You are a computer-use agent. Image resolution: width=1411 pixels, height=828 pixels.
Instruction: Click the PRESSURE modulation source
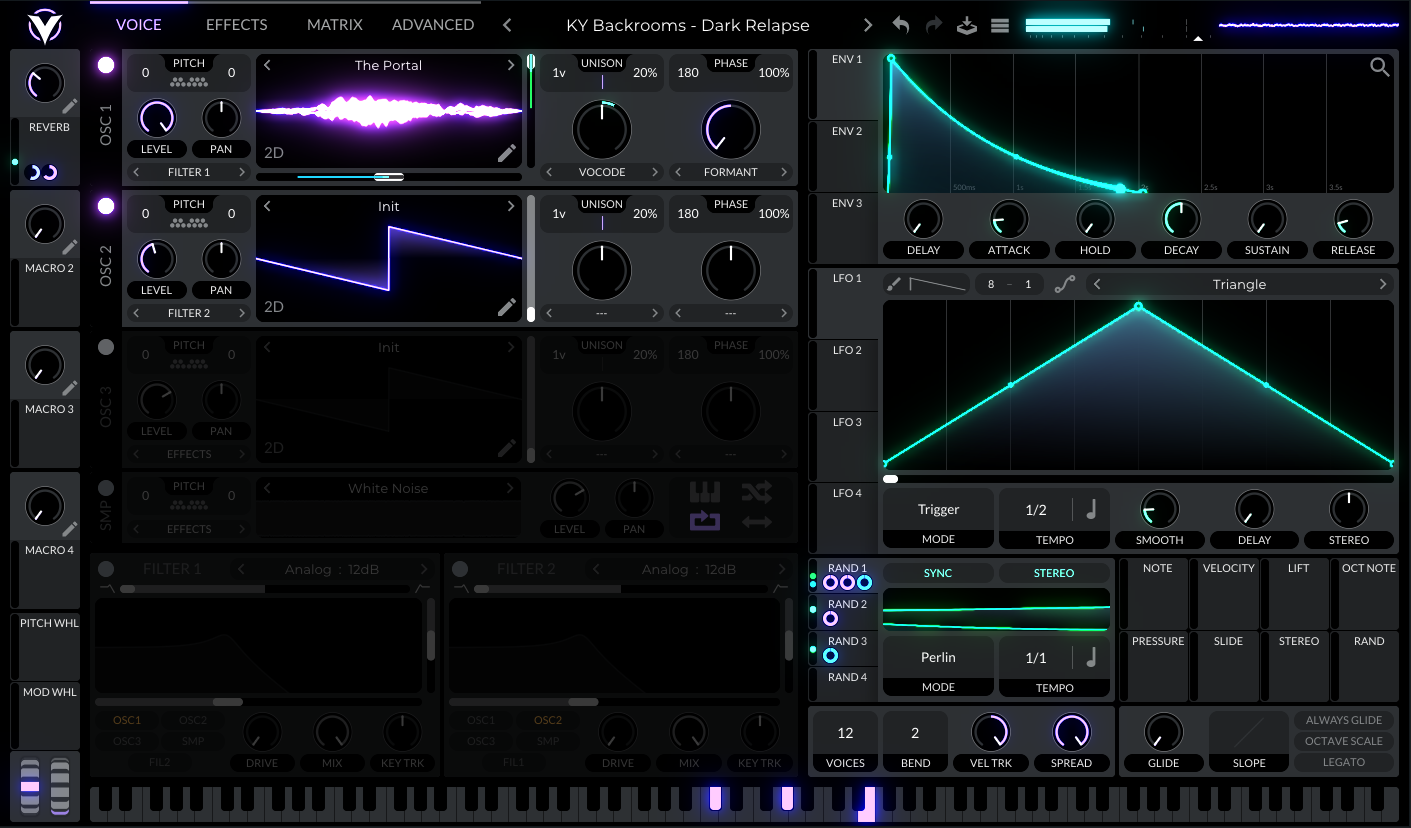pos(1158,666)
